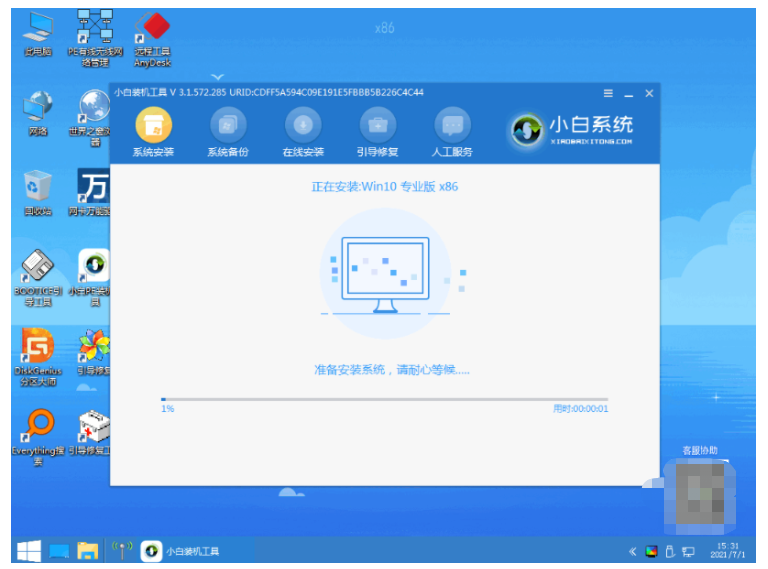Image resolution: width=768 pixels, height=569 pixels.
Task: Select the 在线安装 tab
Action: tap(303, 132)
